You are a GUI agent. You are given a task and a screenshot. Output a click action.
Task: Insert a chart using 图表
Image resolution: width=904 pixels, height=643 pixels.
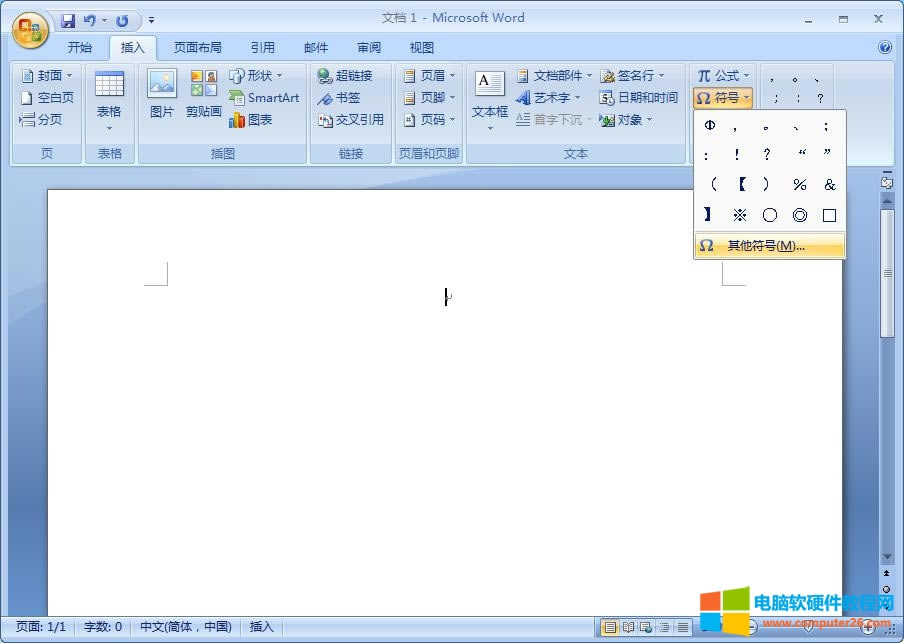(x=251, y=120)
